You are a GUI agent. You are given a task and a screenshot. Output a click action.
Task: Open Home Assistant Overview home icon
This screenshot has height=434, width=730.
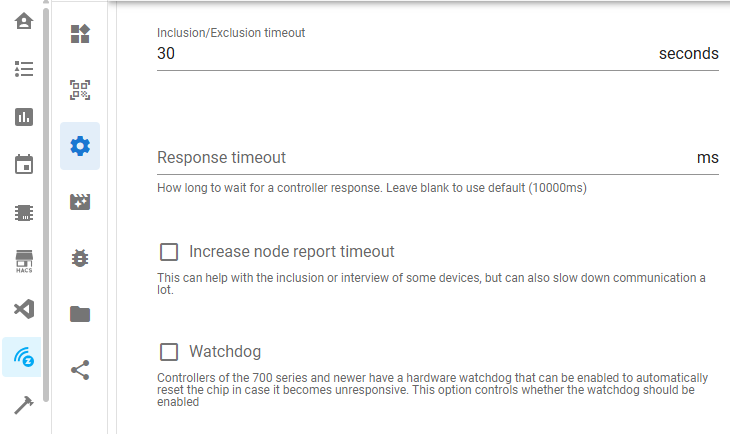pos(24,21)
